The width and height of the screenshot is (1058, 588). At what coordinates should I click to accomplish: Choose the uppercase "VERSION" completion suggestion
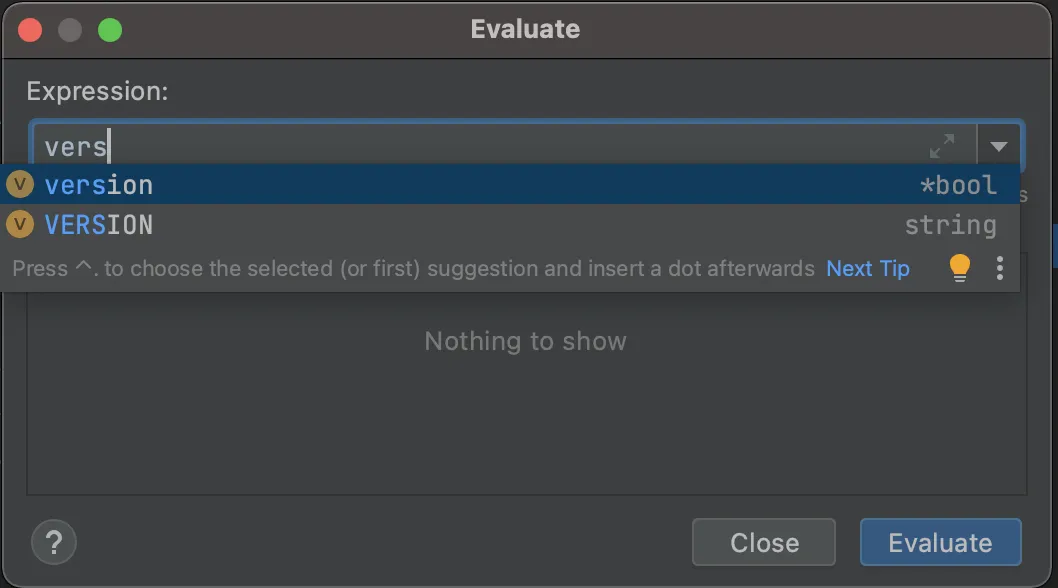point(99,225)
